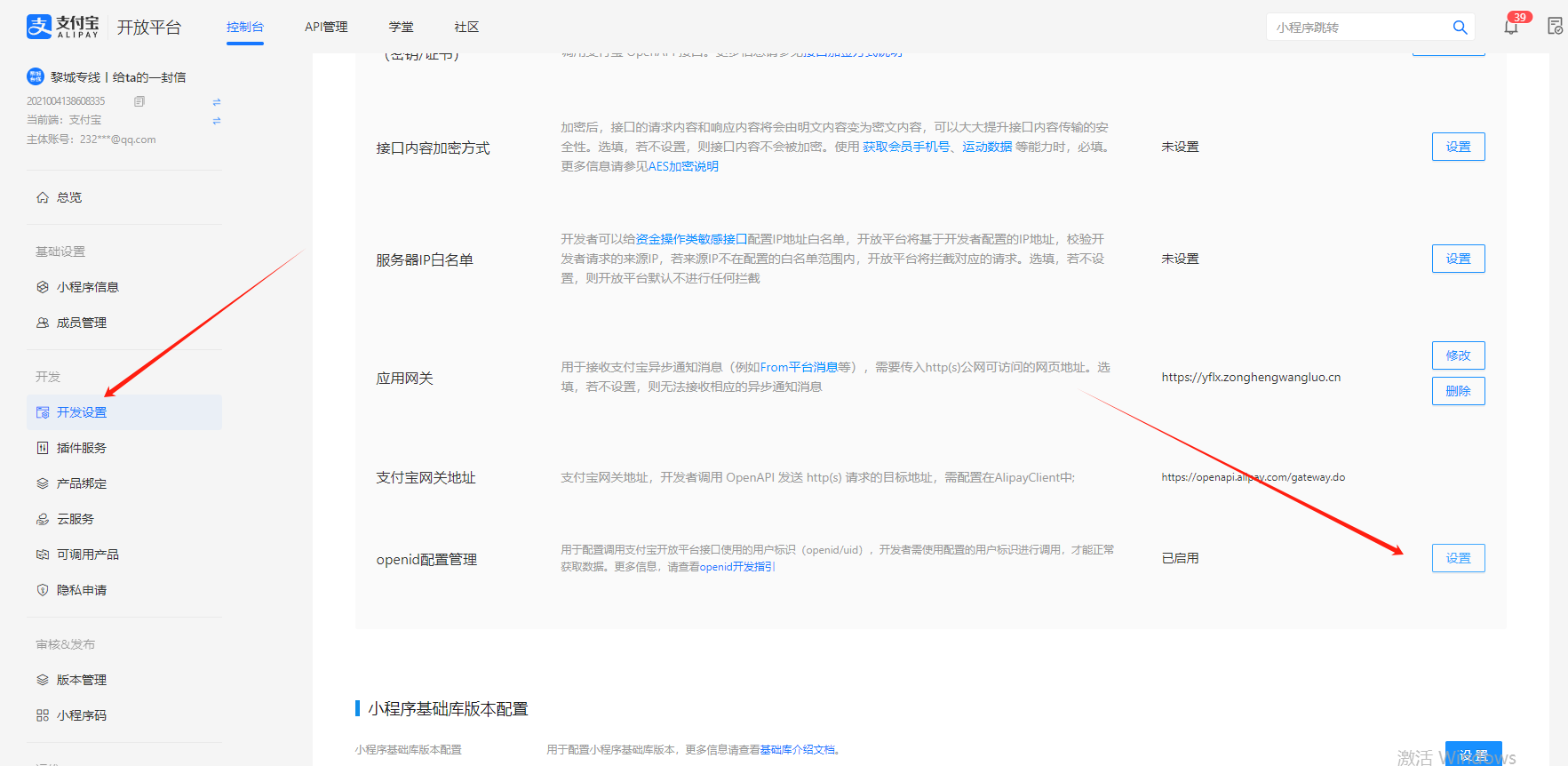Viewport: 1568px width, 766px height.
Task: Click the openapi gateway.do address text
Action: (1253, 477)
